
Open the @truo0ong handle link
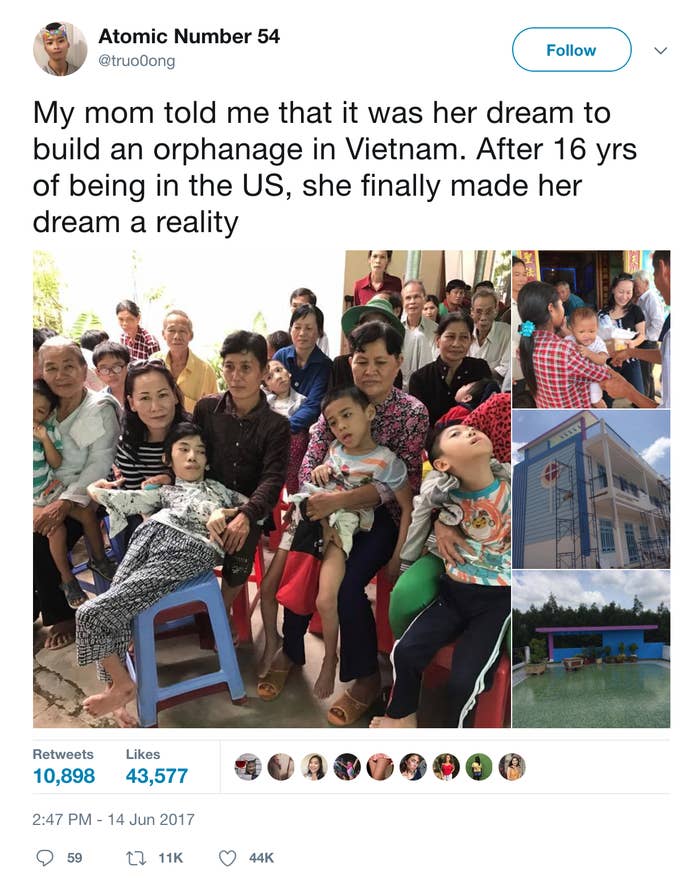[x=137, y=60]
